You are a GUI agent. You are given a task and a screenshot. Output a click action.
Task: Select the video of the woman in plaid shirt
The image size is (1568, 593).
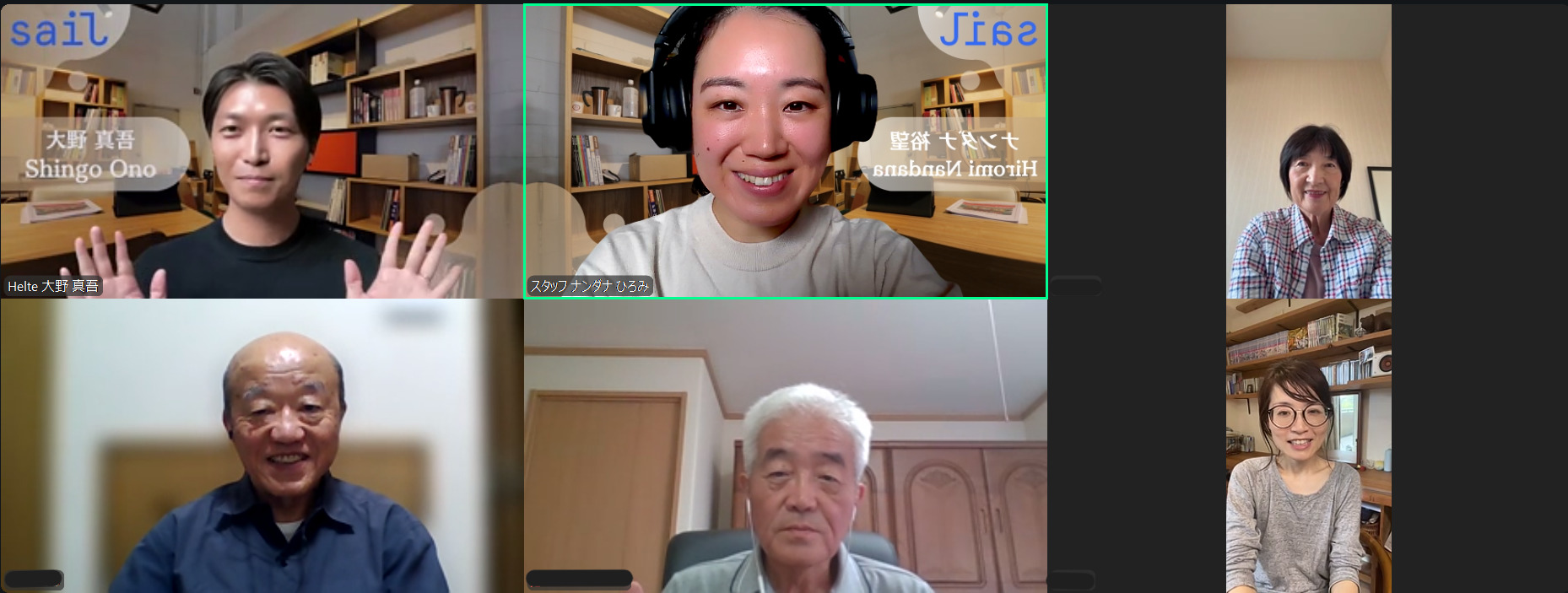[1308, 152]
